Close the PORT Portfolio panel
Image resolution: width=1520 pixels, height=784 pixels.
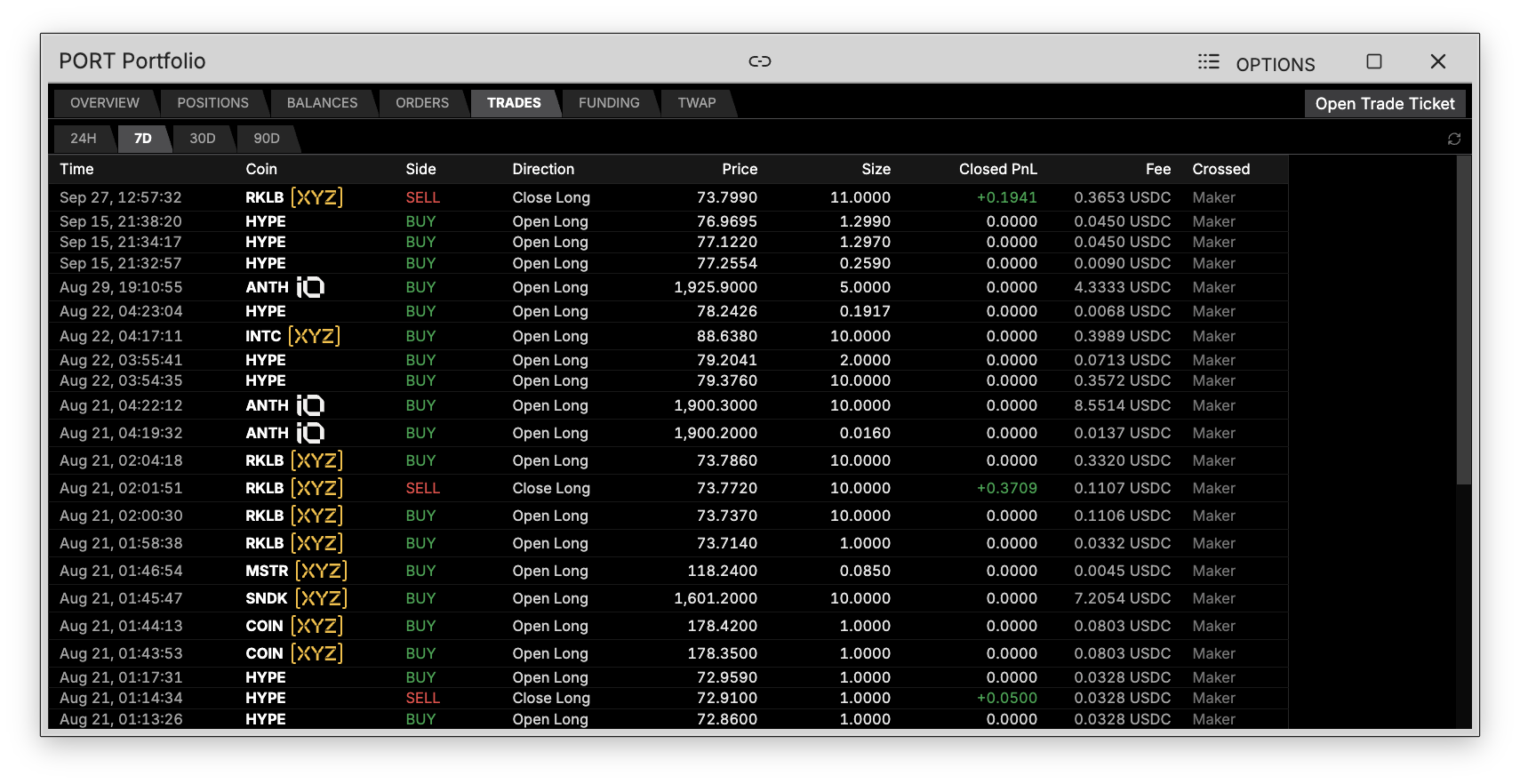[1438, 61]
